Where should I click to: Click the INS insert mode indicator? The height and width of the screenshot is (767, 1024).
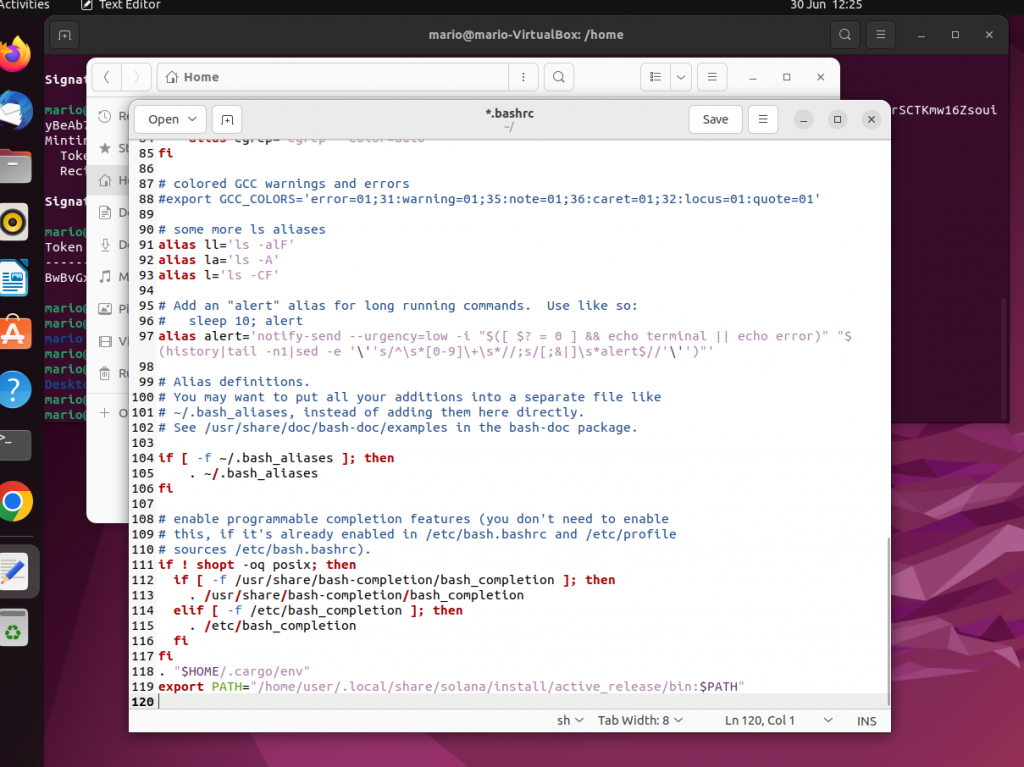pyautogui.click(x=866, y=721)
